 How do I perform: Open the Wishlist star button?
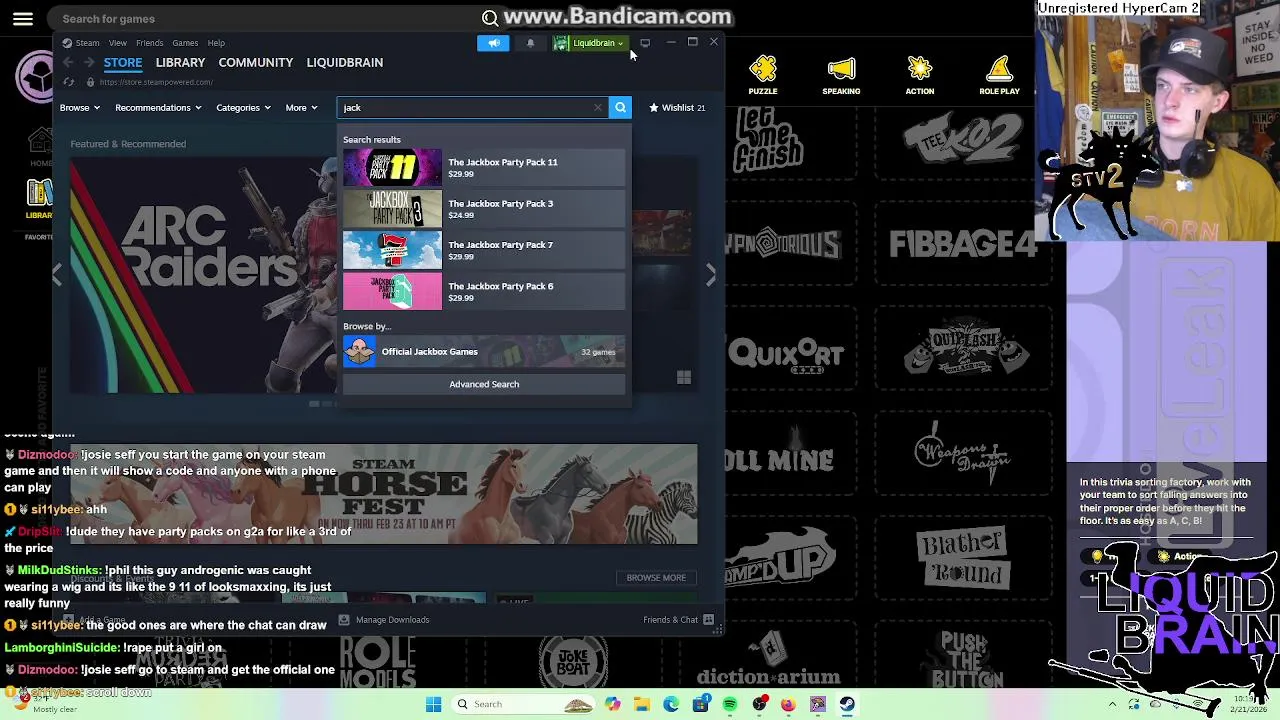pyautogui.click(x=677, y=107)
